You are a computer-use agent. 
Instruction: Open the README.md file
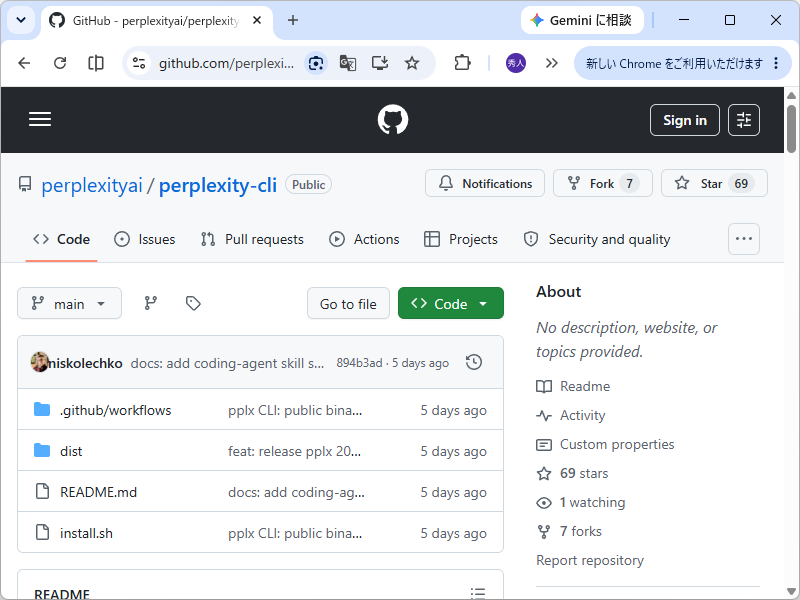click(98, 492)
